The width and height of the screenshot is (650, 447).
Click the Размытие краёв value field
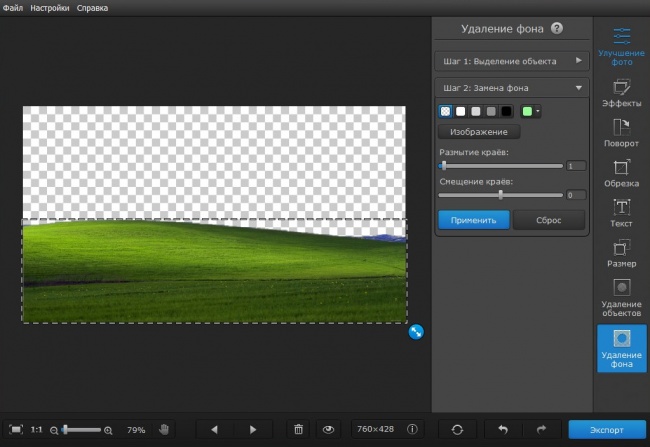tap(576, 166)
